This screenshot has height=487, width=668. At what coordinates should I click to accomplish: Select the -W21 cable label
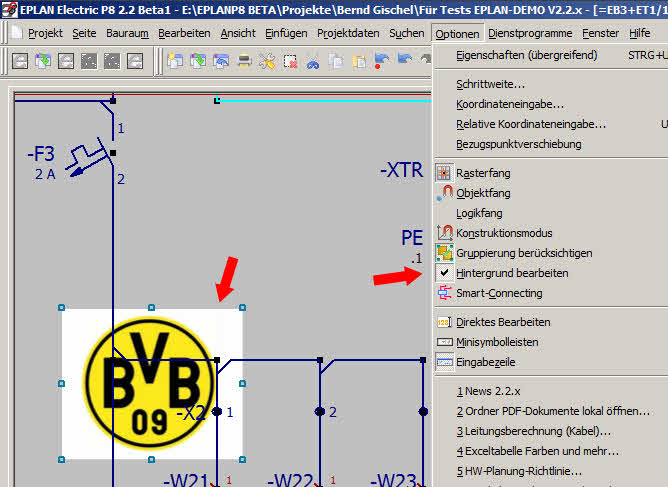point(185,479)
